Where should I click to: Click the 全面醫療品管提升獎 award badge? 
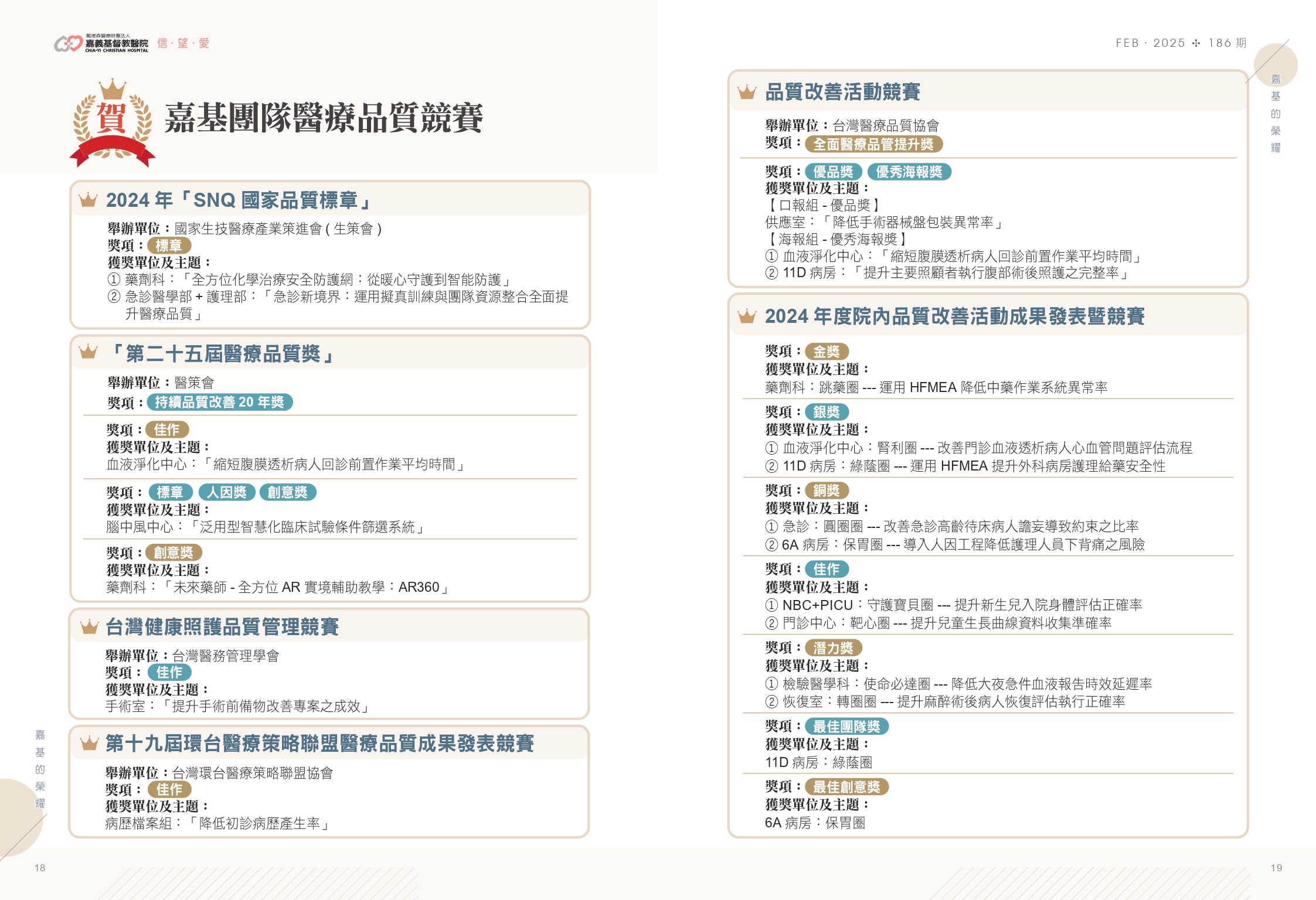(873, 144)
